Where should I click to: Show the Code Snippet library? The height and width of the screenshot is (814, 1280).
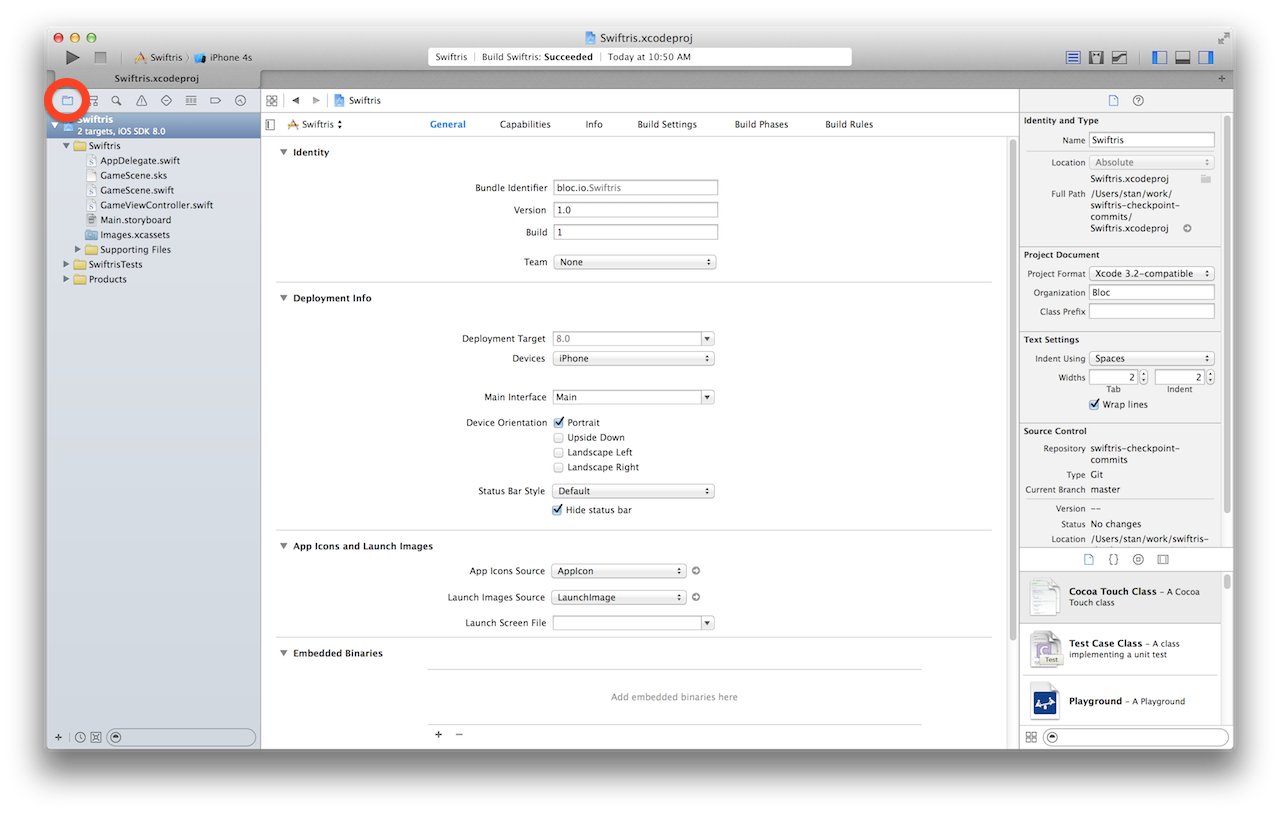1113,560
